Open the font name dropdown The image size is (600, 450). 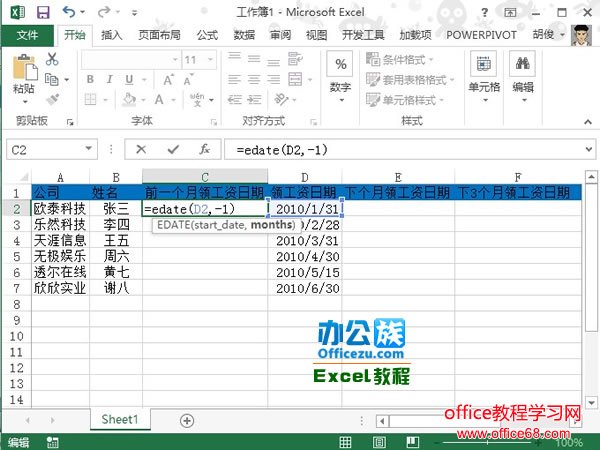[175, 60]
